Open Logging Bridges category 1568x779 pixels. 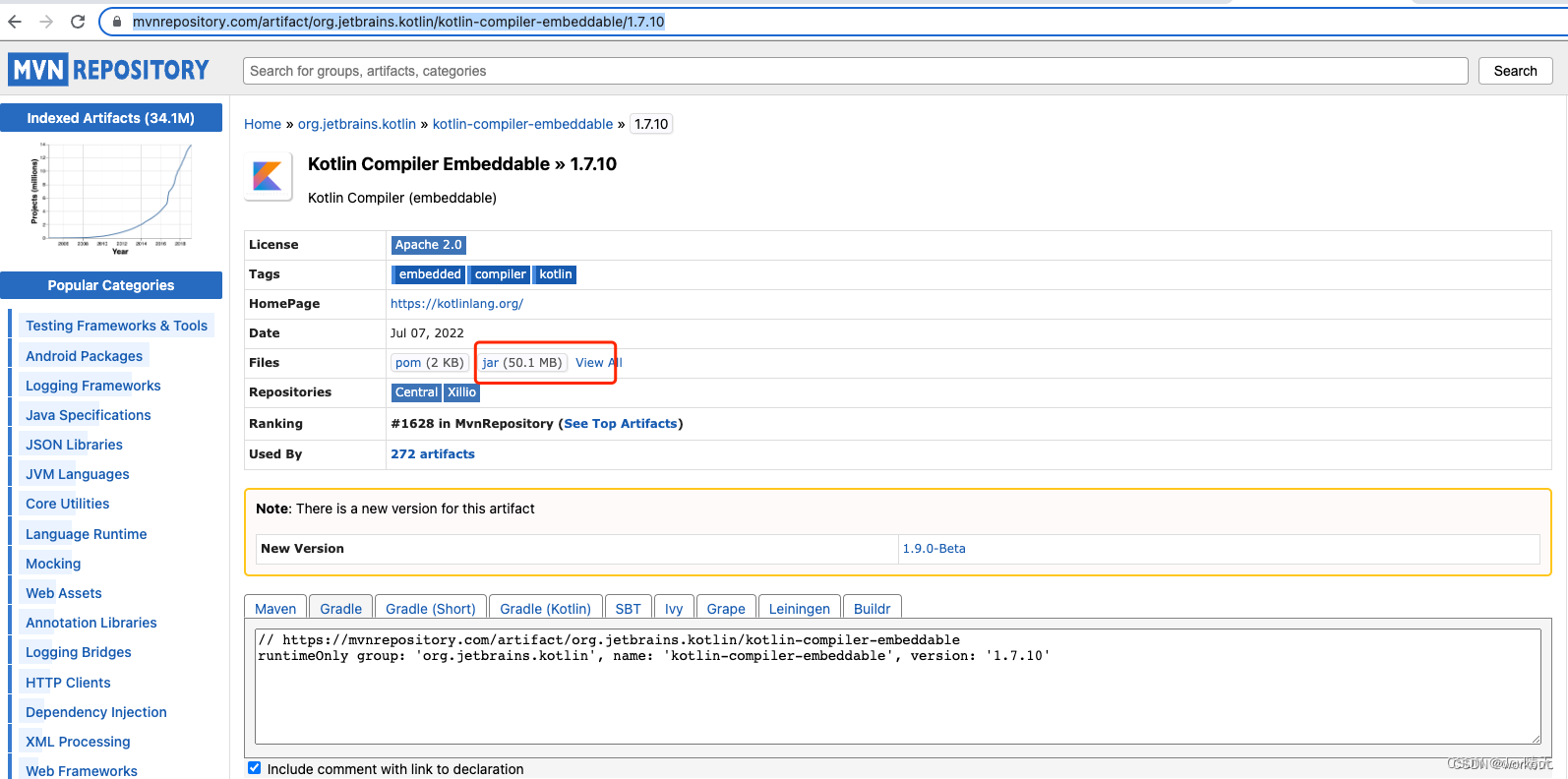point(78,652)
